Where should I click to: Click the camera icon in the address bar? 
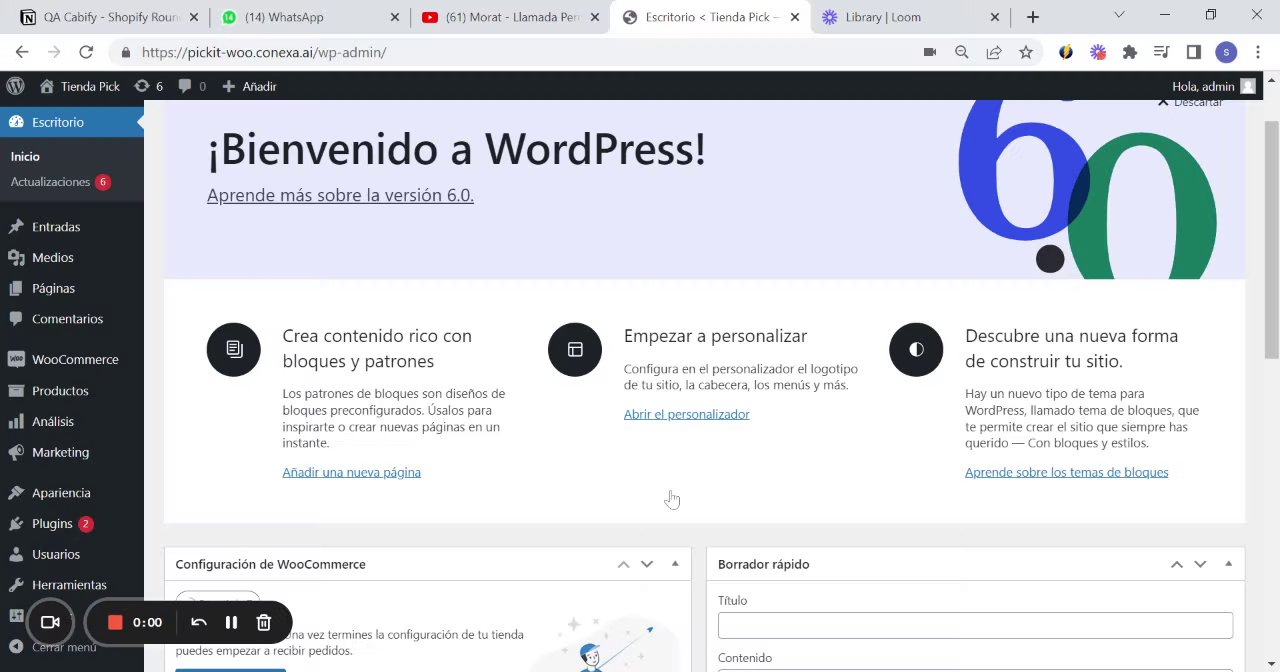[x=930, y=52]
